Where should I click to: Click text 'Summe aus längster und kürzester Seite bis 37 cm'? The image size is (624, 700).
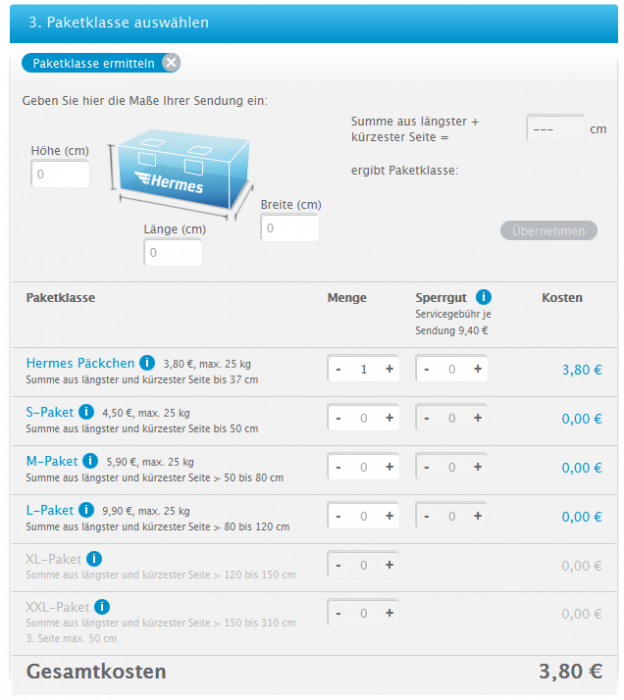[142, 379]
